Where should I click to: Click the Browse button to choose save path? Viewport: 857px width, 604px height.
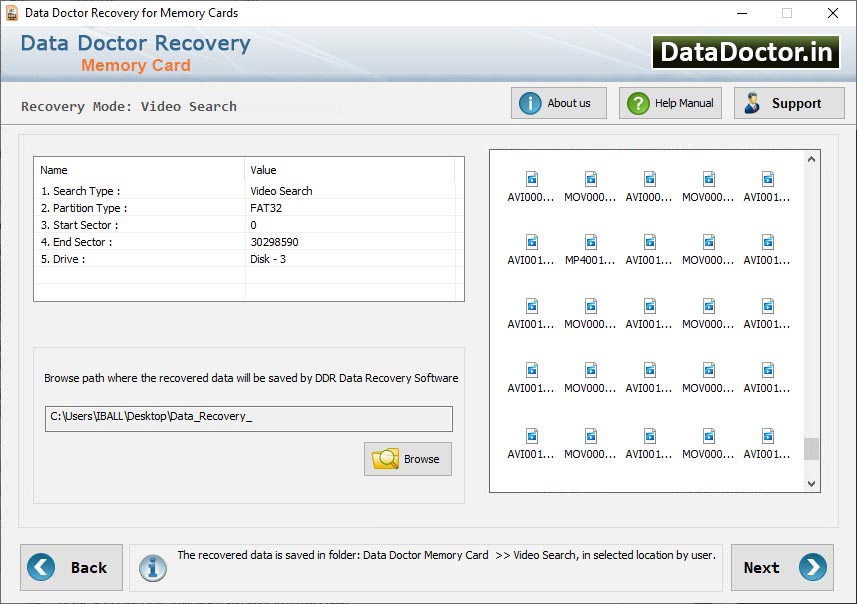coord(407,458)
